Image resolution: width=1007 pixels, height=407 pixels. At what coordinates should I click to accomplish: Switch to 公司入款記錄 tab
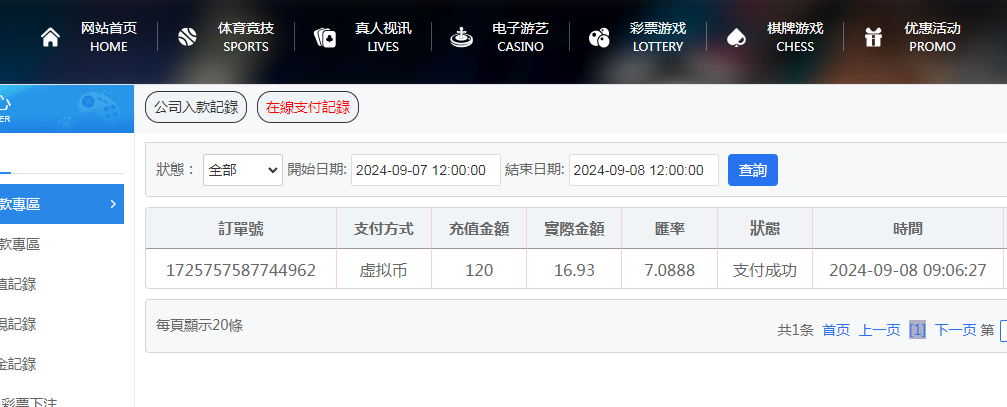(x=196, y=107)
